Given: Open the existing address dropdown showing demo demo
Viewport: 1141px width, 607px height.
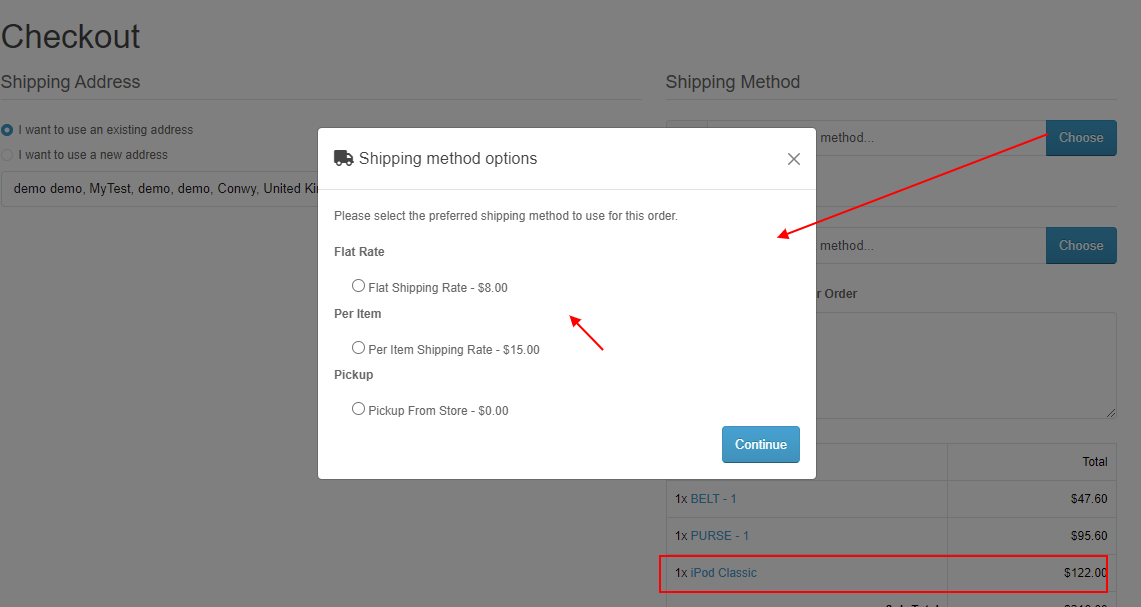Looking at the screenshot, I should pos(160,189).
